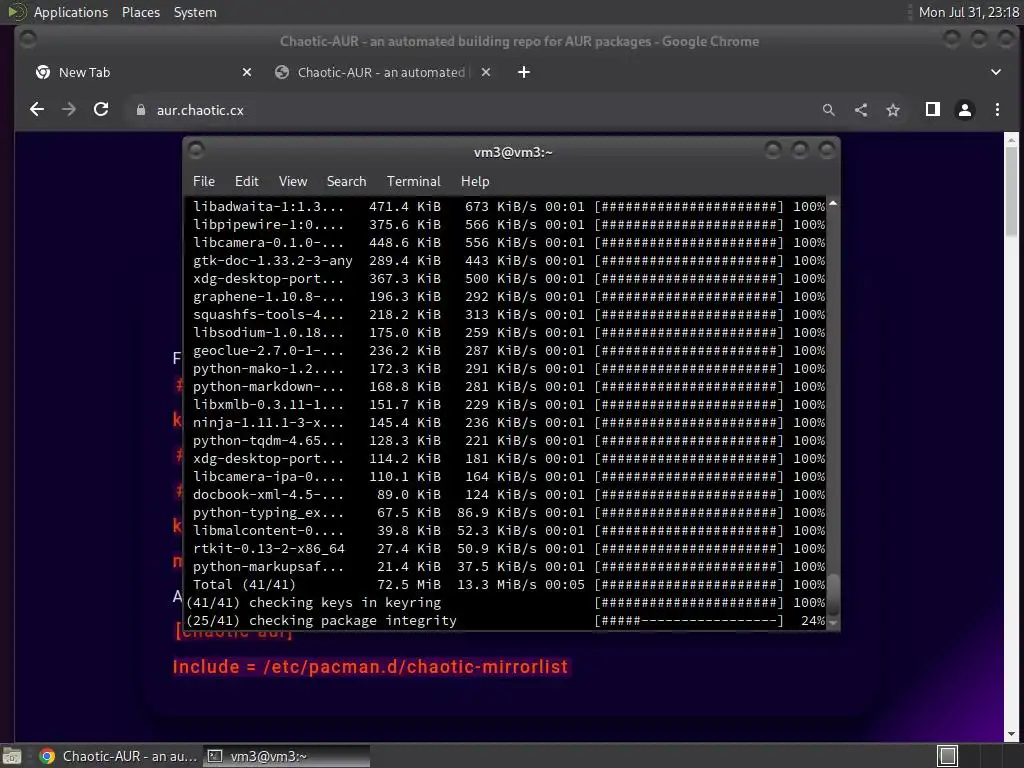Click the ninja-1.11.1-3-x... line
This screenshot has height=768, width=1024.
coord(509,423)
